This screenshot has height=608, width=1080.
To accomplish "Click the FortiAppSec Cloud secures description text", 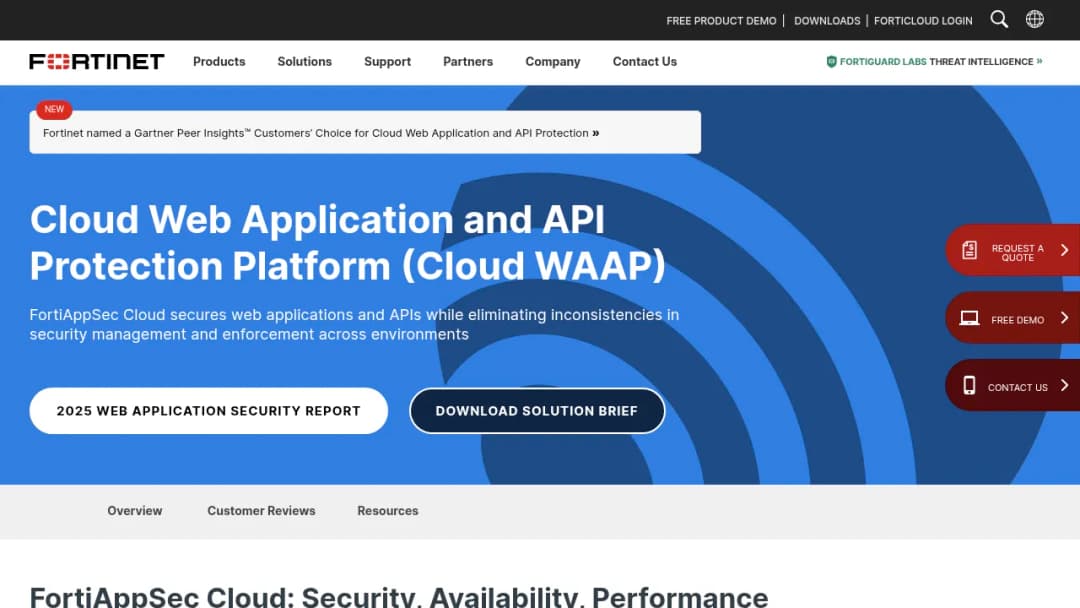I will [x=354, y=324].
